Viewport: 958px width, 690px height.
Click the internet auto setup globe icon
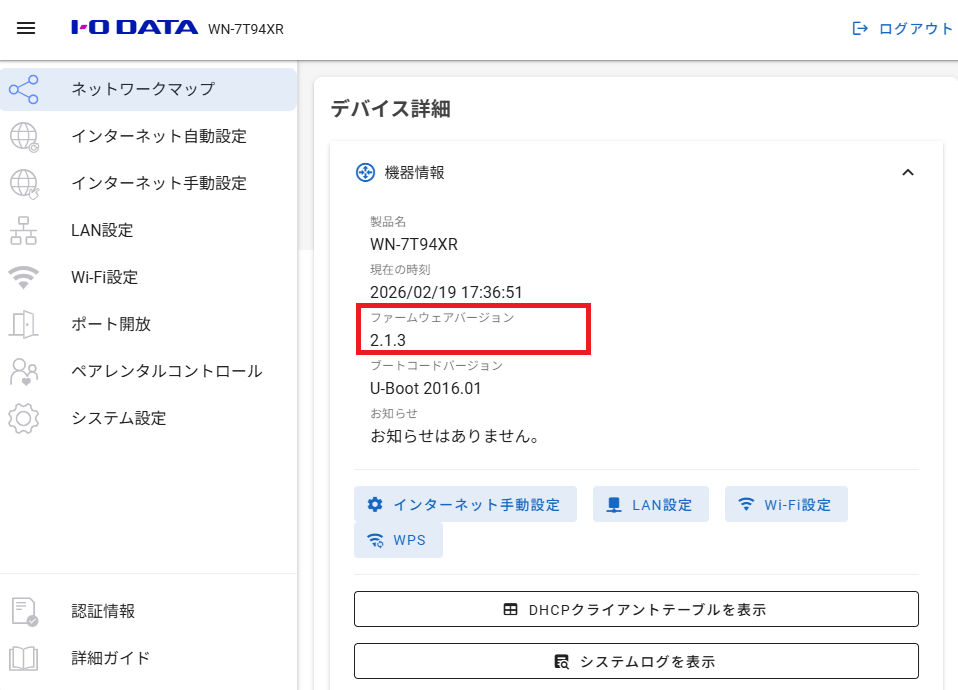pos(24,136)
